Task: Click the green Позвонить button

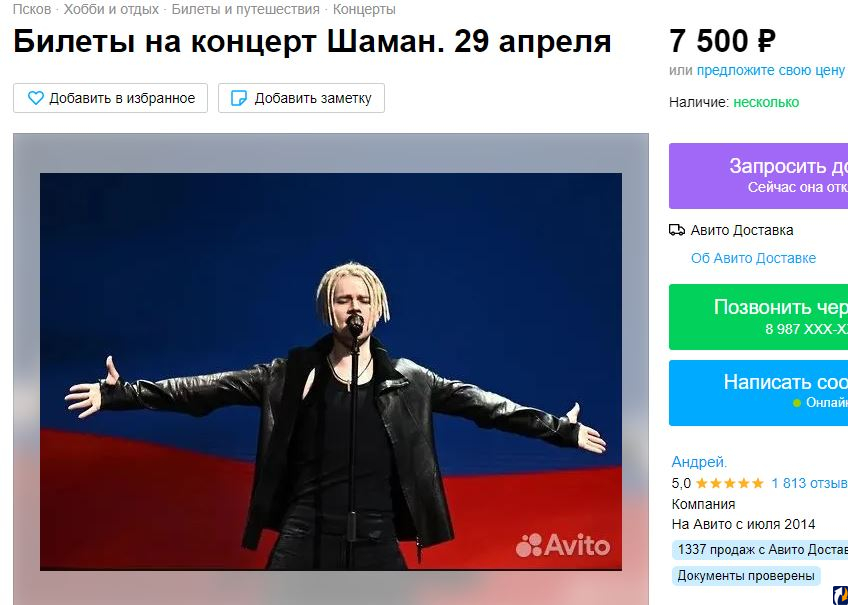Action: tap(758, 317)
